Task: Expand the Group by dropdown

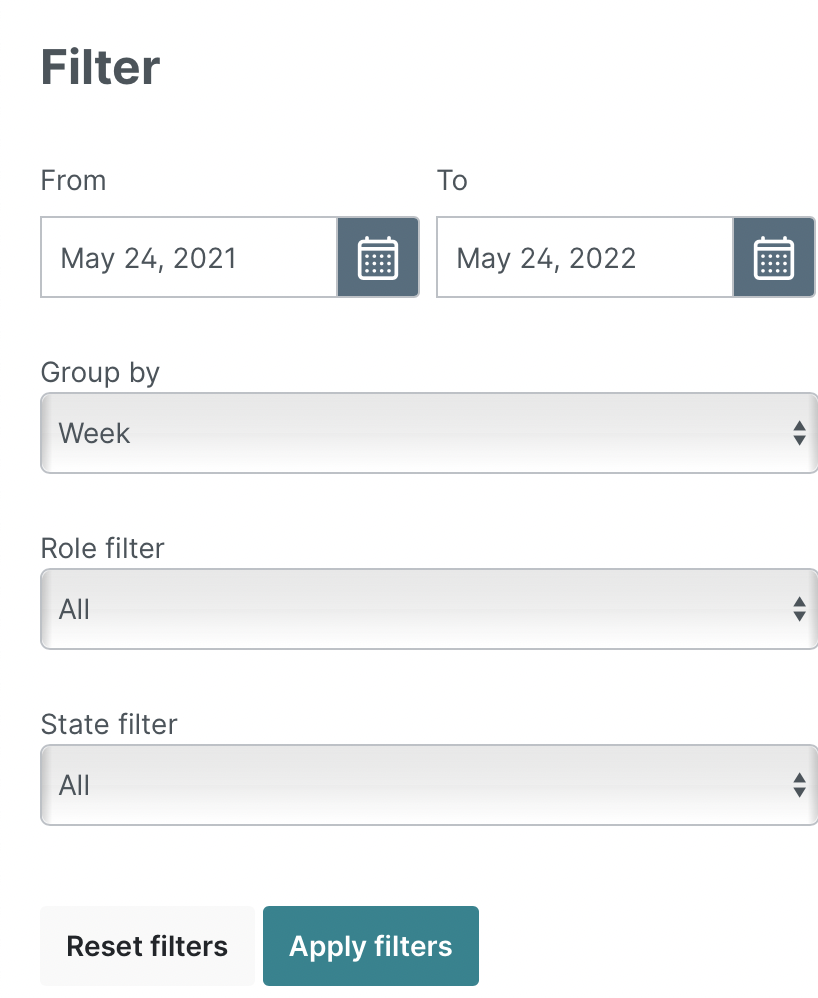Action: (429, 433)
